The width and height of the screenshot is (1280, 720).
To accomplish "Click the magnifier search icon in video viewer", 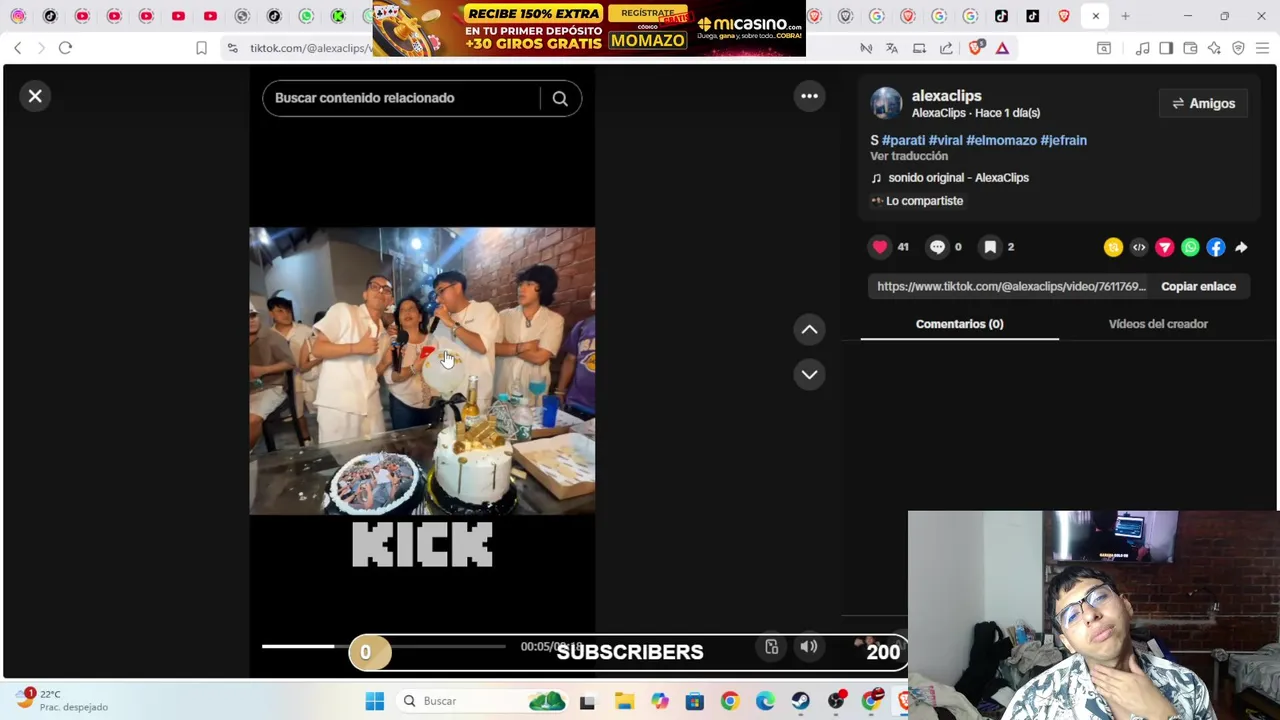I will (x=560, y=98).
